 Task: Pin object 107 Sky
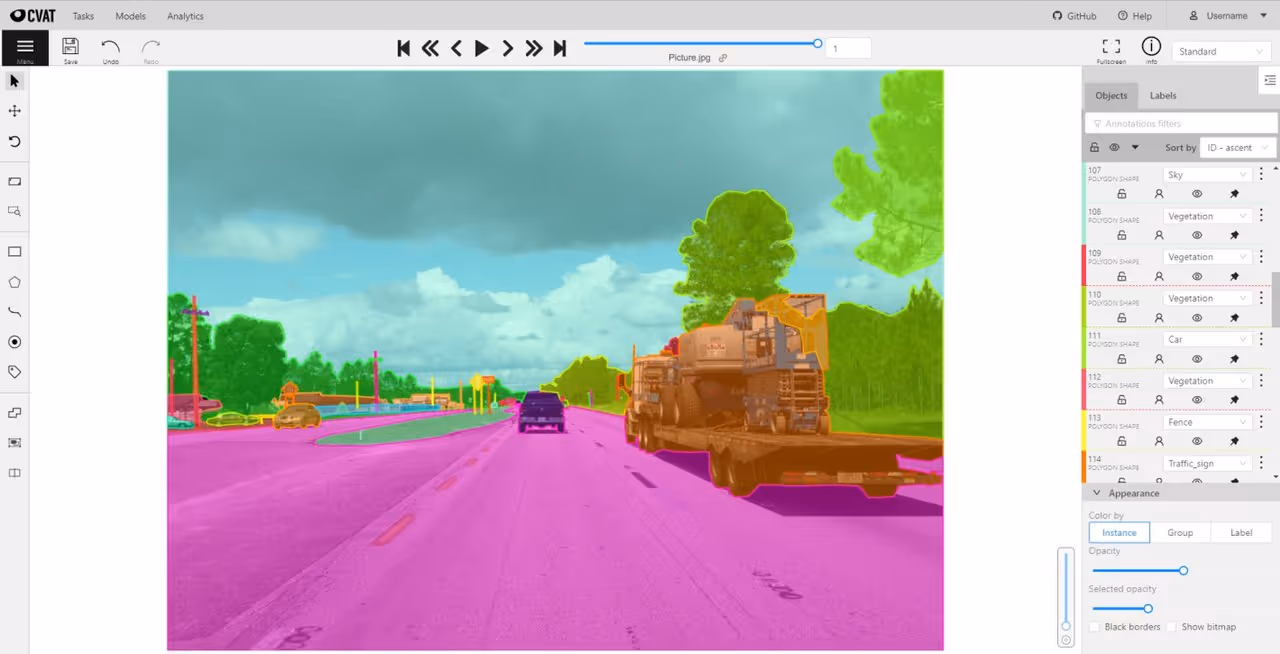(1234, 194)
